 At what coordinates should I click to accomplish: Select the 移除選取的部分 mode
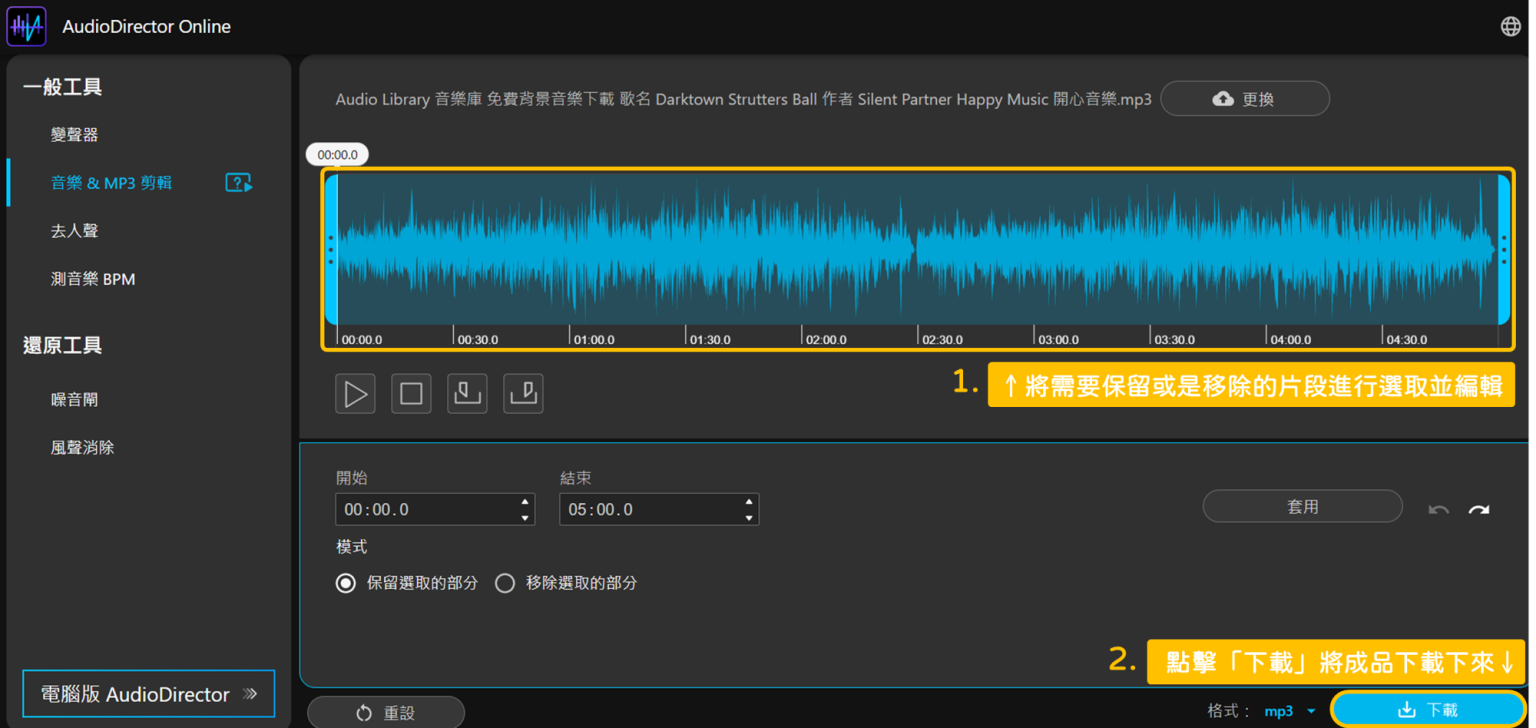pyautogui.click(x=505, y=583)
